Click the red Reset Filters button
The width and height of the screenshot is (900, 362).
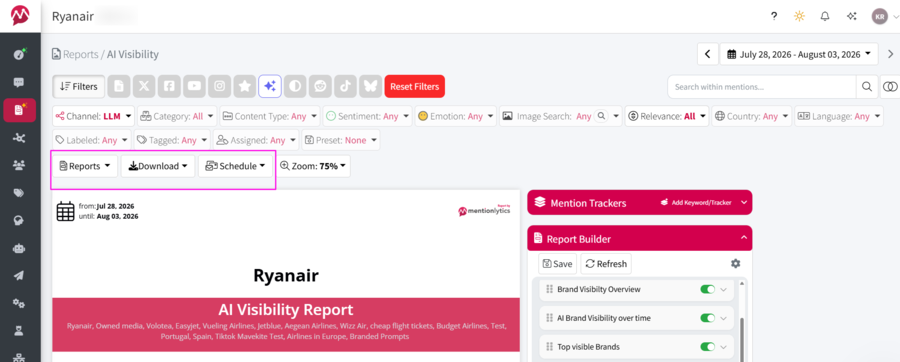point(414,87)
